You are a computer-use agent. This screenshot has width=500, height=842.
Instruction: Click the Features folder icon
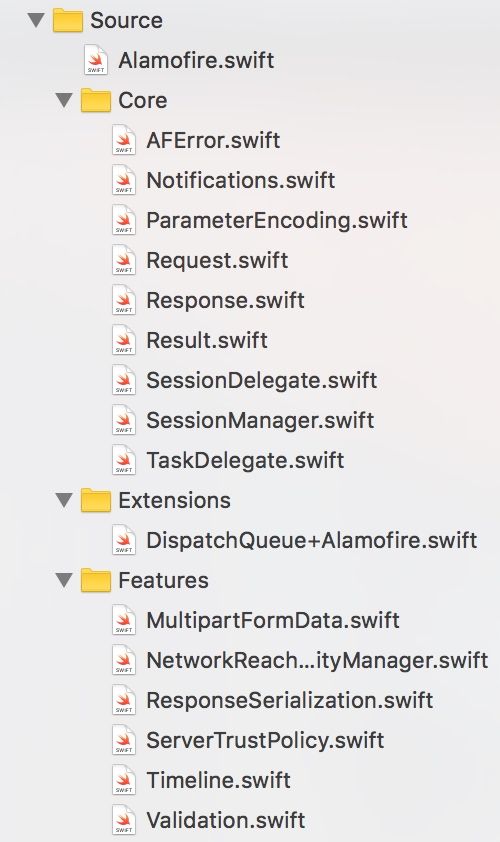pos(96,580)
